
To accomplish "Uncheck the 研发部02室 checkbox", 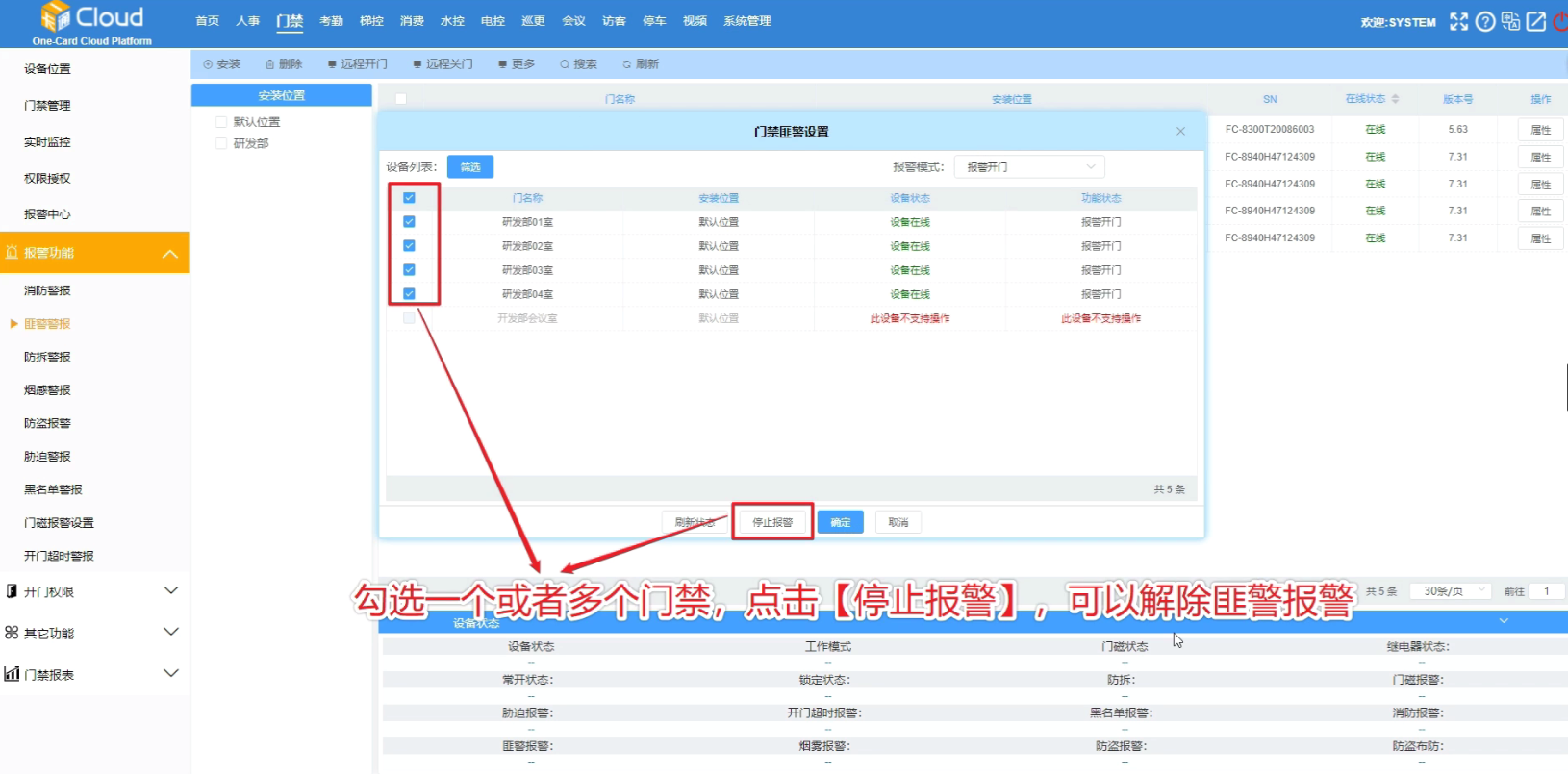I will click(409, 246).
